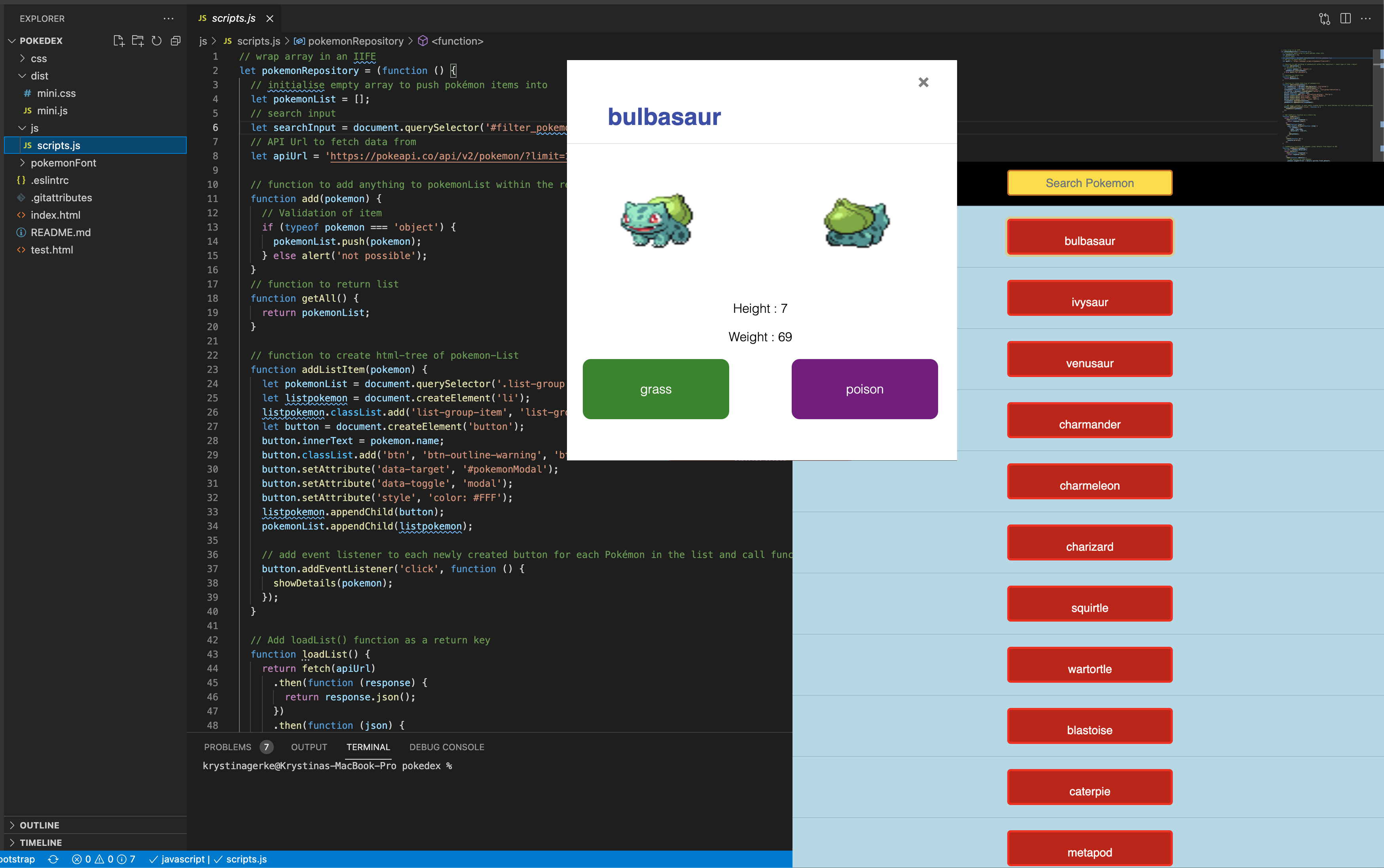Refresh the explorer file tree
This screenshot has width=1384, height=868.
pyautogui.click(x=157, y=41)
